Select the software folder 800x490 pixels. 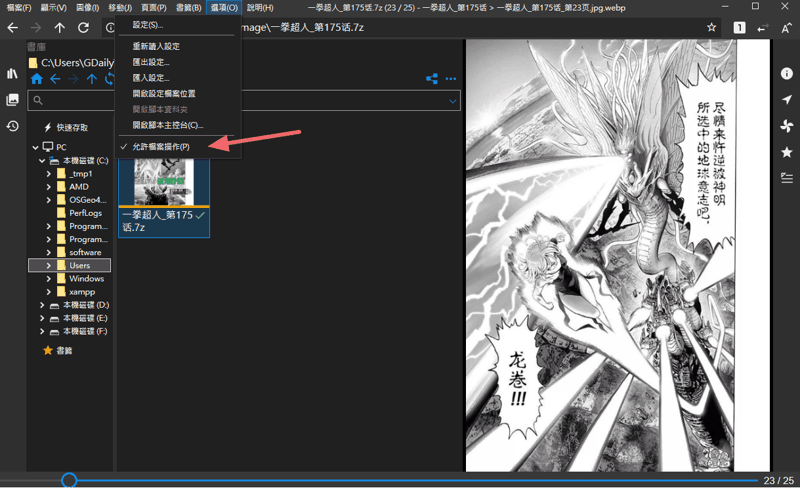85,253
